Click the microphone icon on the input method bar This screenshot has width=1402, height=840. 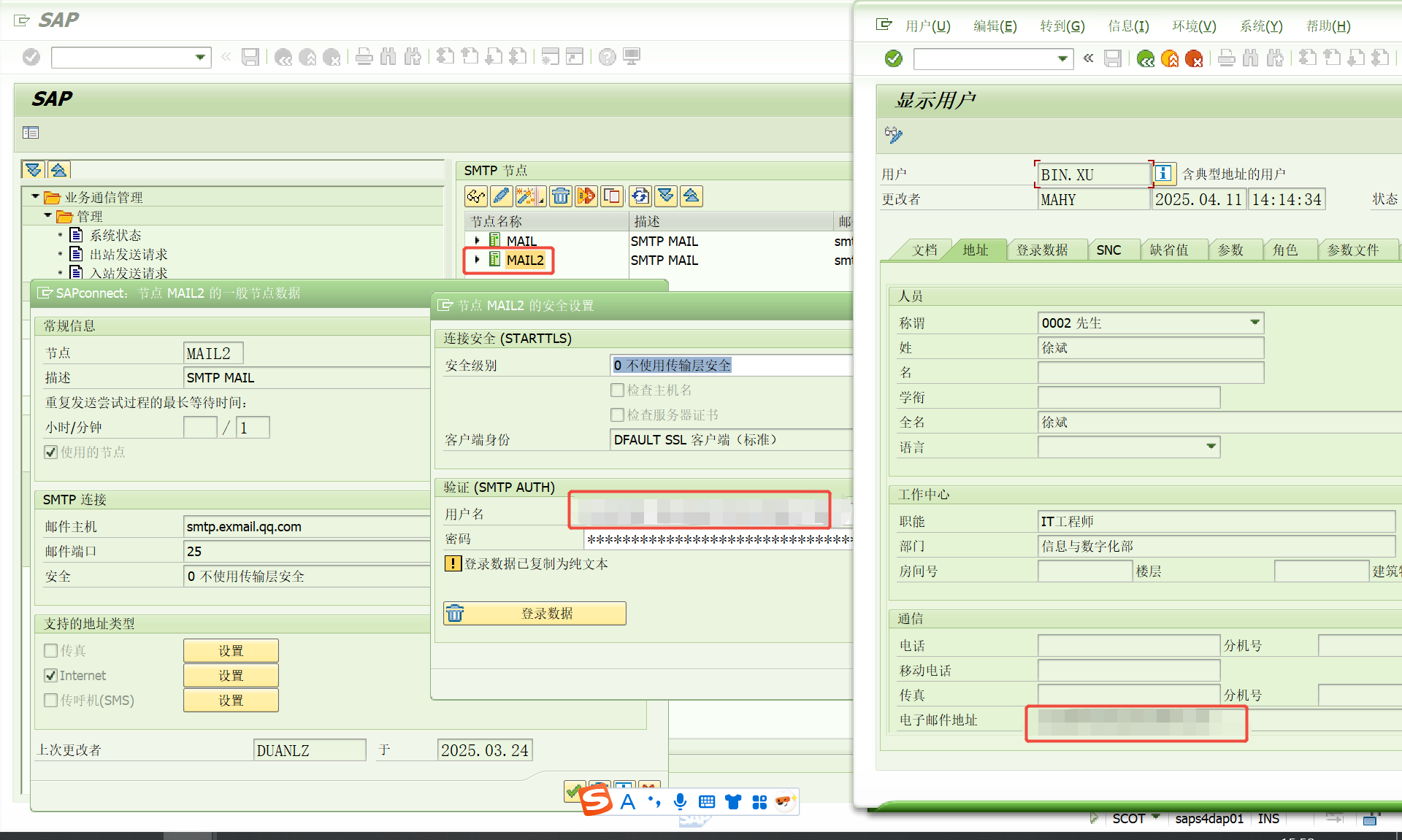pos(680,802)
